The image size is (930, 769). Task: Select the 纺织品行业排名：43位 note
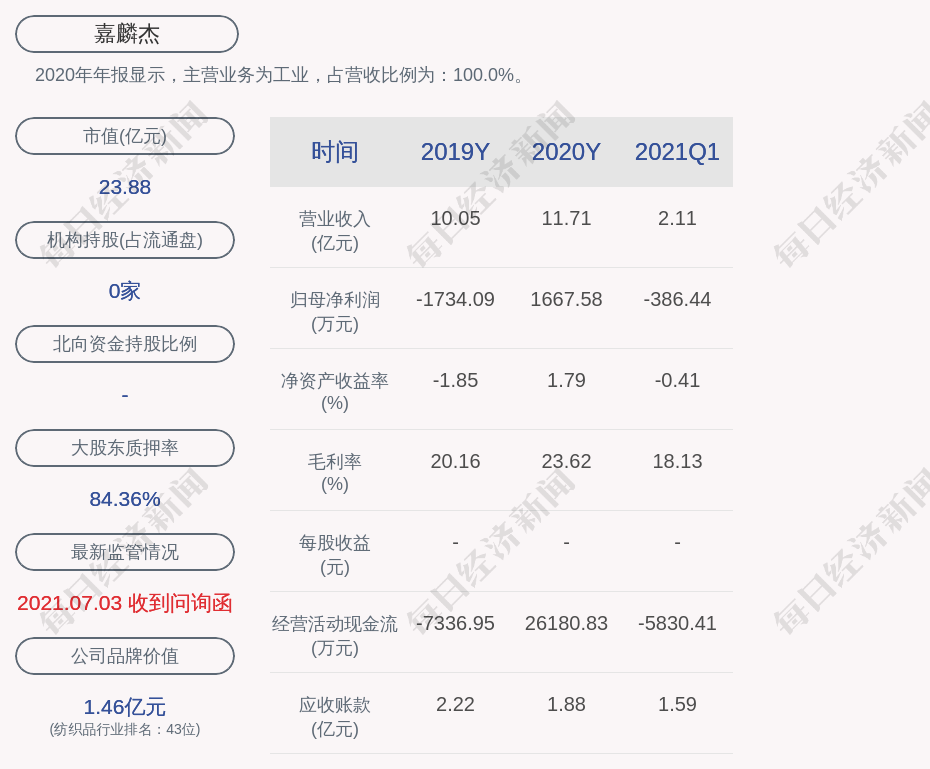coord(125,729)
